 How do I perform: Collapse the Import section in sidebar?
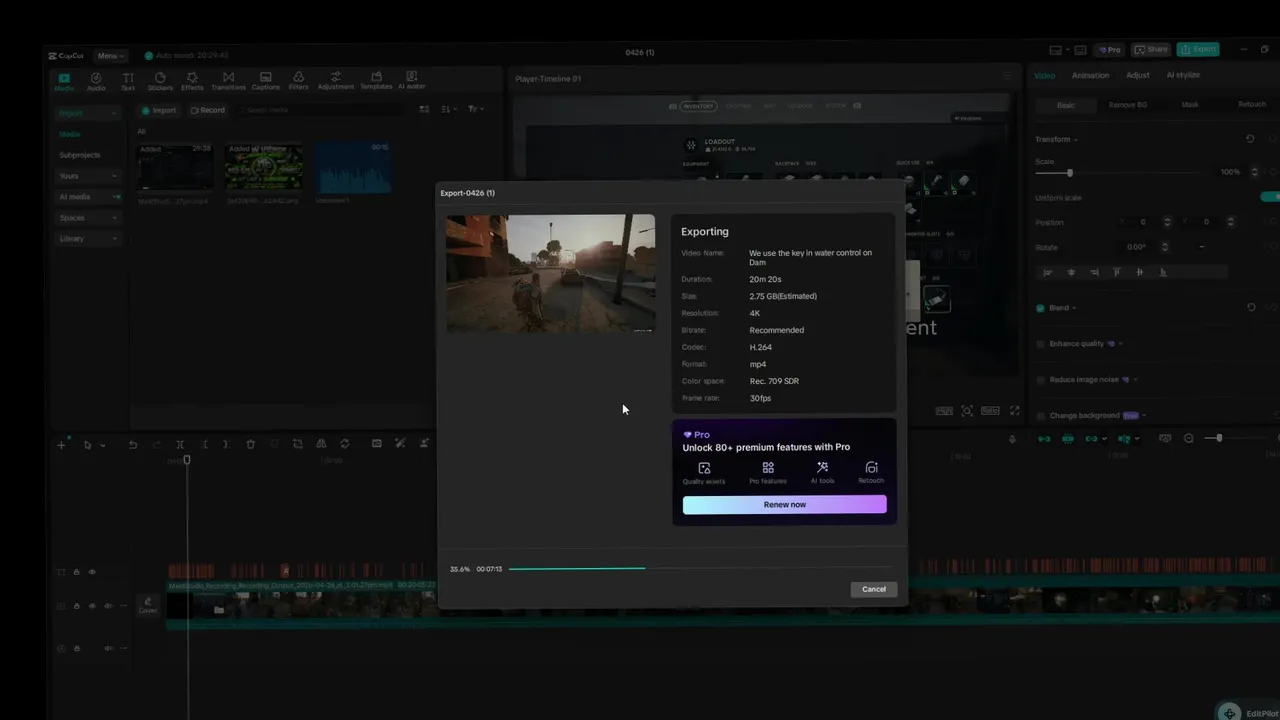tap(88, 113)
